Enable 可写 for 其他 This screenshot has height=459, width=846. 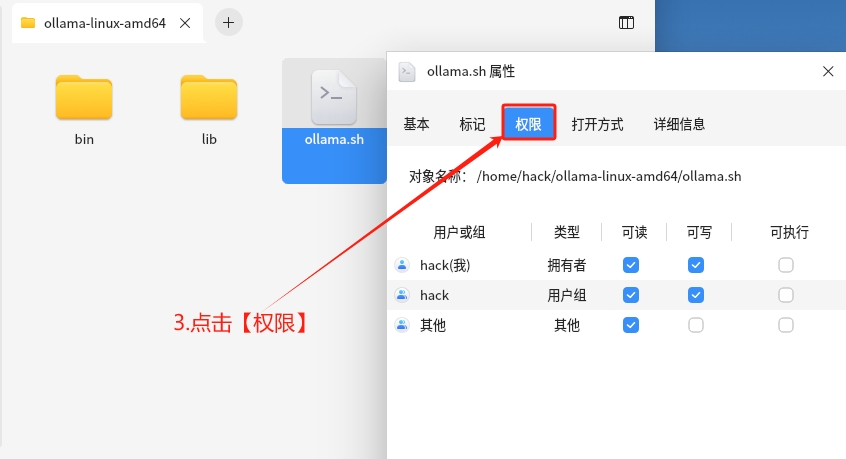(x=696, y=325)
